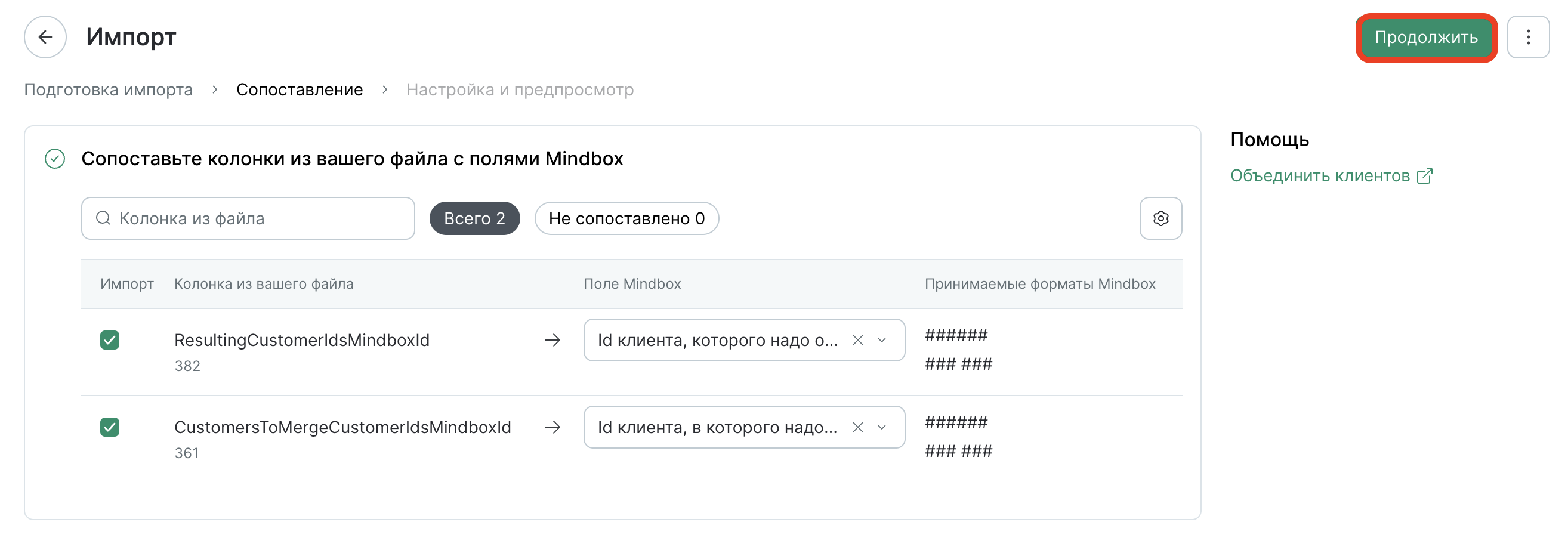Click the Продолжить button
The height and width of the screenshot is (550, 1568).
pos(1425,37)
